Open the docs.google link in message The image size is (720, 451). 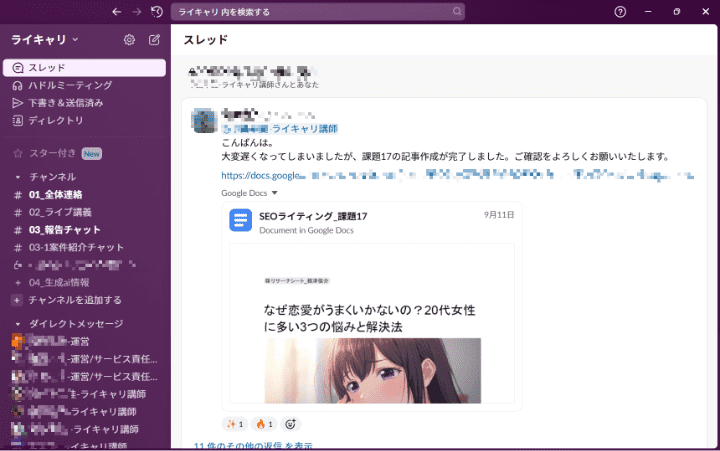coord(457,175)
